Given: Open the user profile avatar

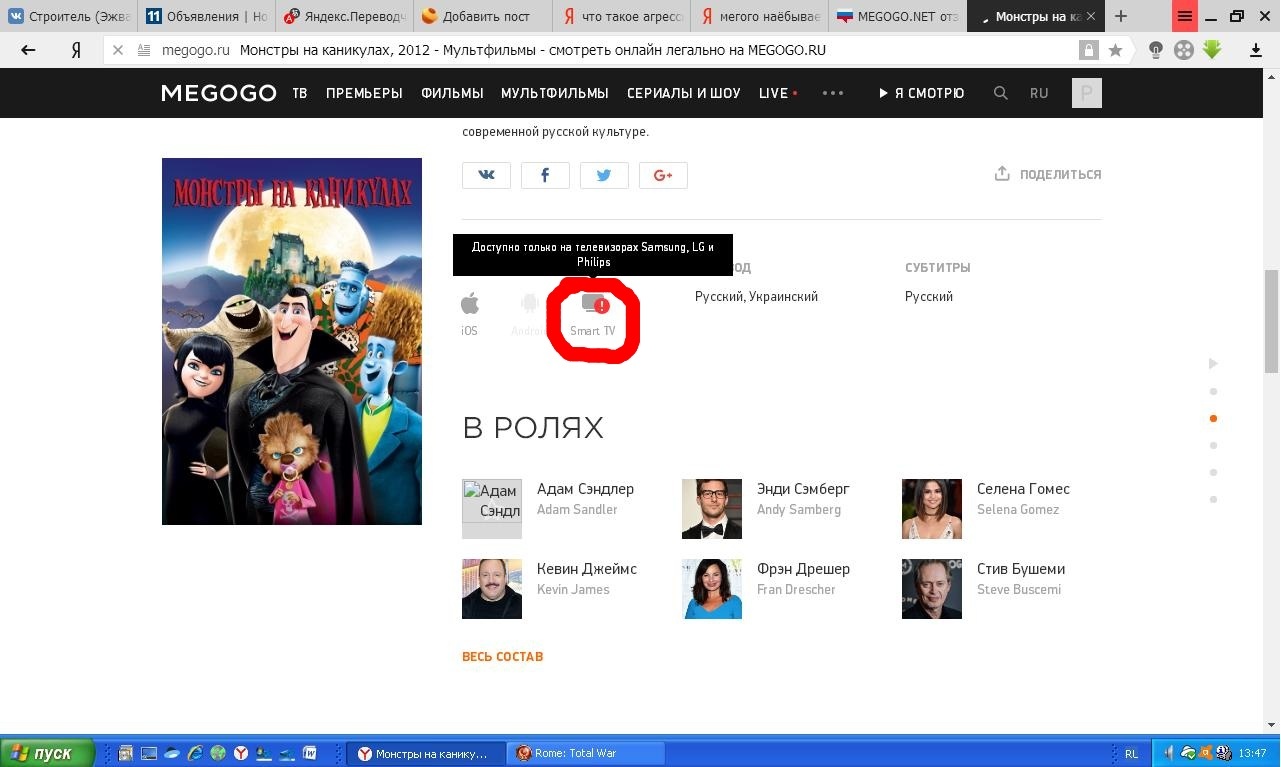Looking at the screenshot, I should (x=1086, y=93).
